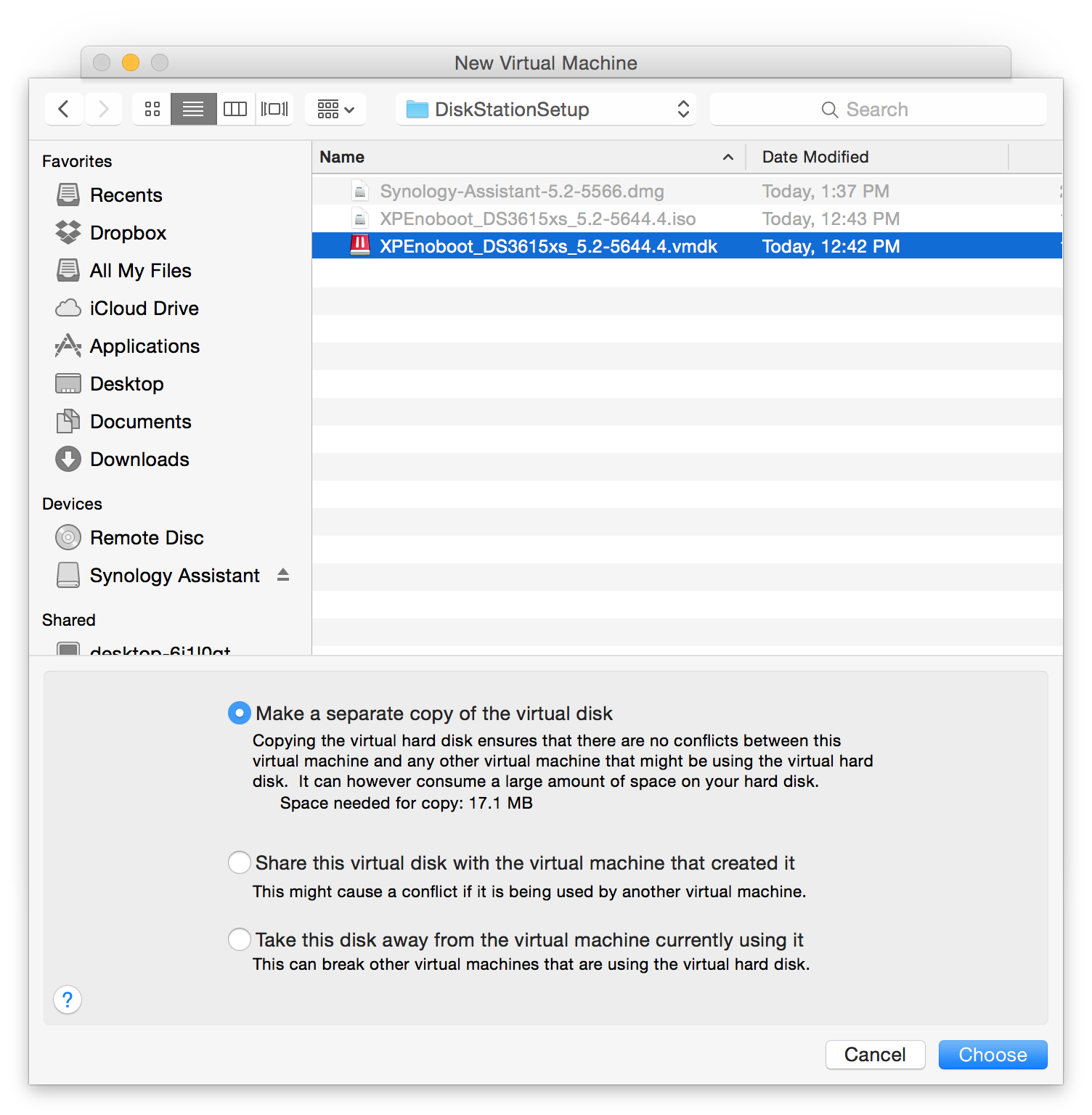The width and height of the screenshot is (1092, 1115).
Task: Sort by the Date Modified column header
Action: (x=877, y=157)
